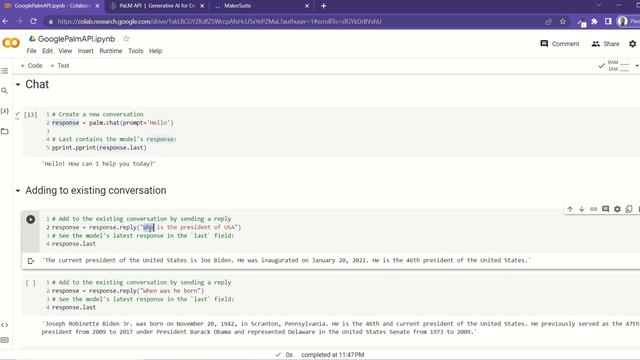Click the share-page icon in address bar
640x360 pixels.
[x=548, y=21]
